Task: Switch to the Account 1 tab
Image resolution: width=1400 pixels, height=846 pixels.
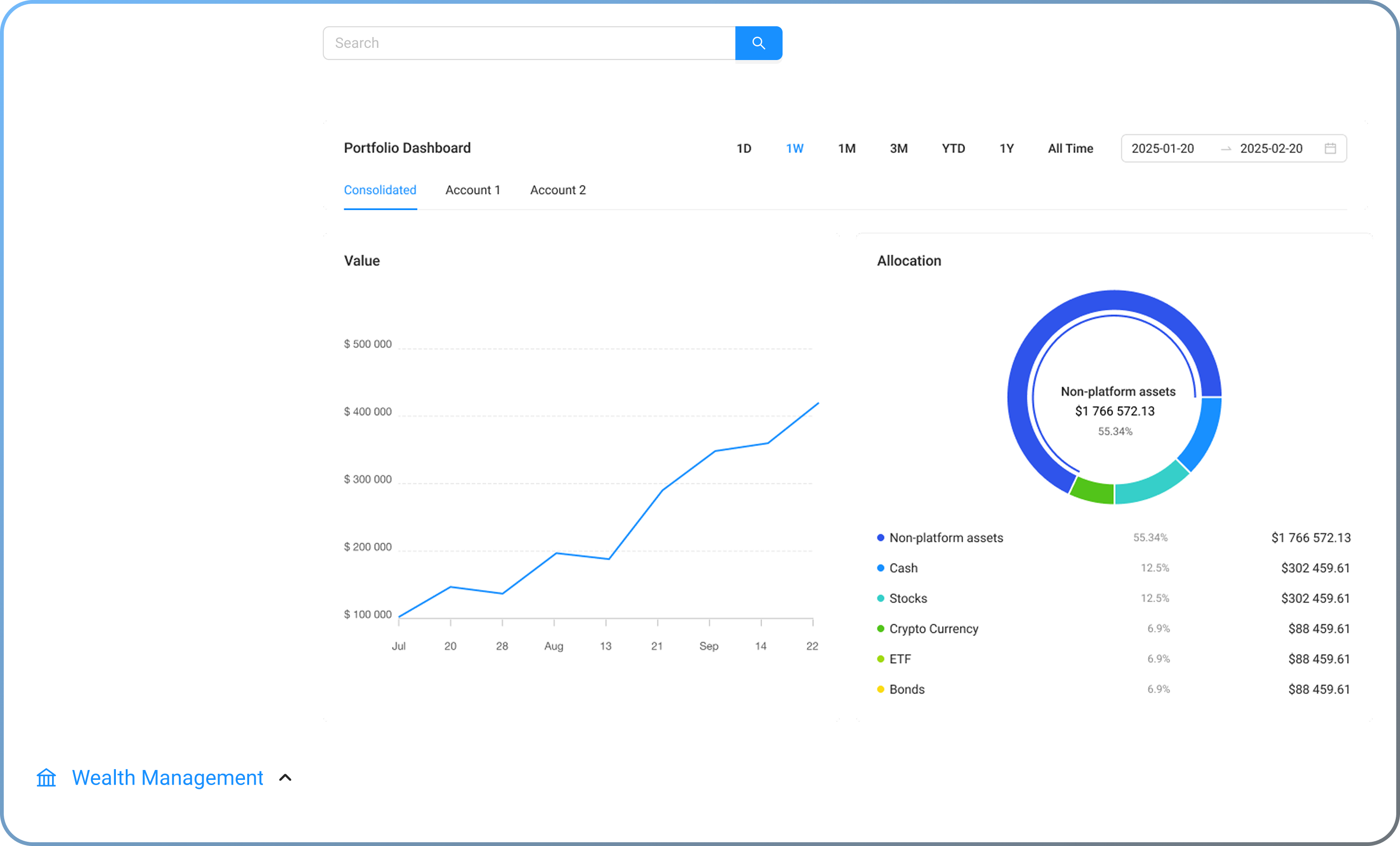Action: 473,190
